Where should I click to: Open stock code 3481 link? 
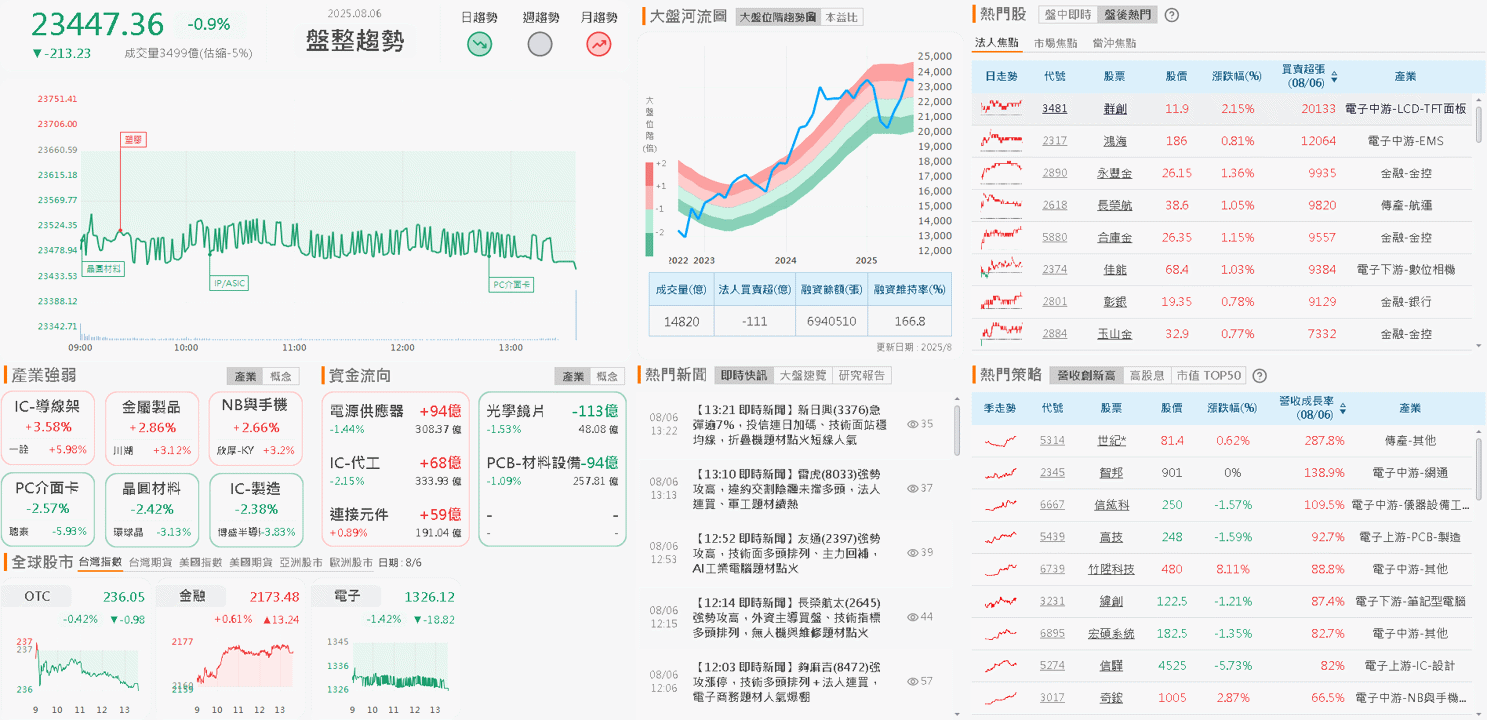pyautogui.click(x=1054, y=108)
